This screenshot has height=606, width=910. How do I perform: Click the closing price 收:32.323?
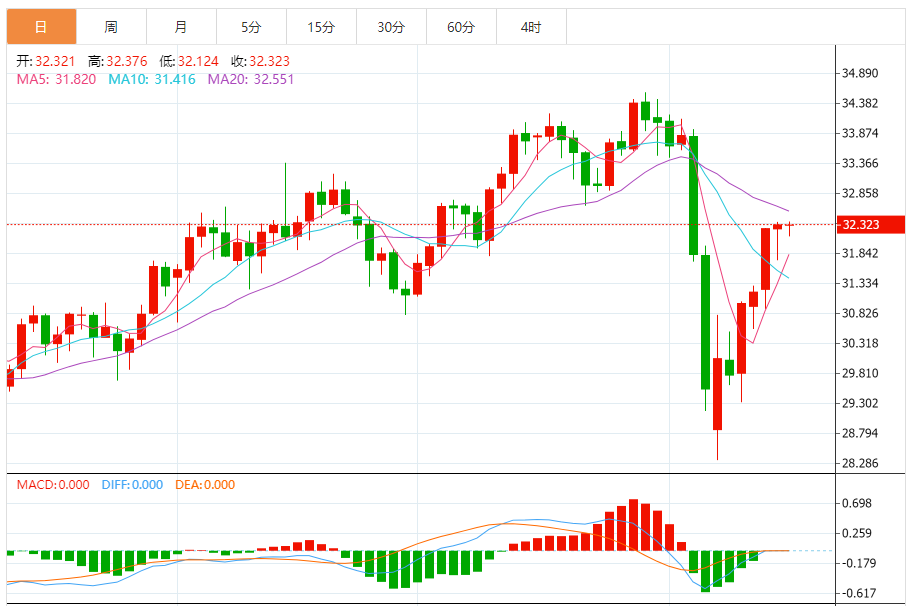pyautogui.click(x=261, y=61)
